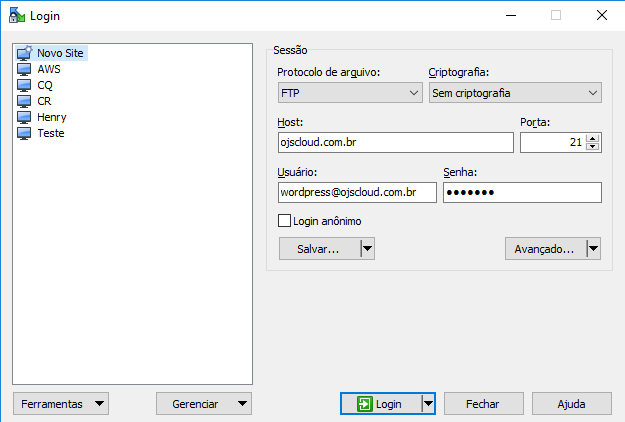Click the Host field with ojscloud.com.br

tap(395, 142)
